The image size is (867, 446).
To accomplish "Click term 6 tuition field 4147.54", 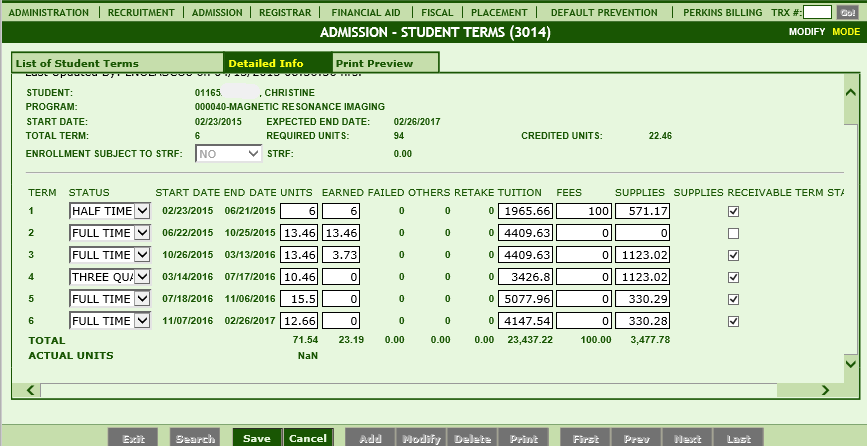I will [526, 321].
